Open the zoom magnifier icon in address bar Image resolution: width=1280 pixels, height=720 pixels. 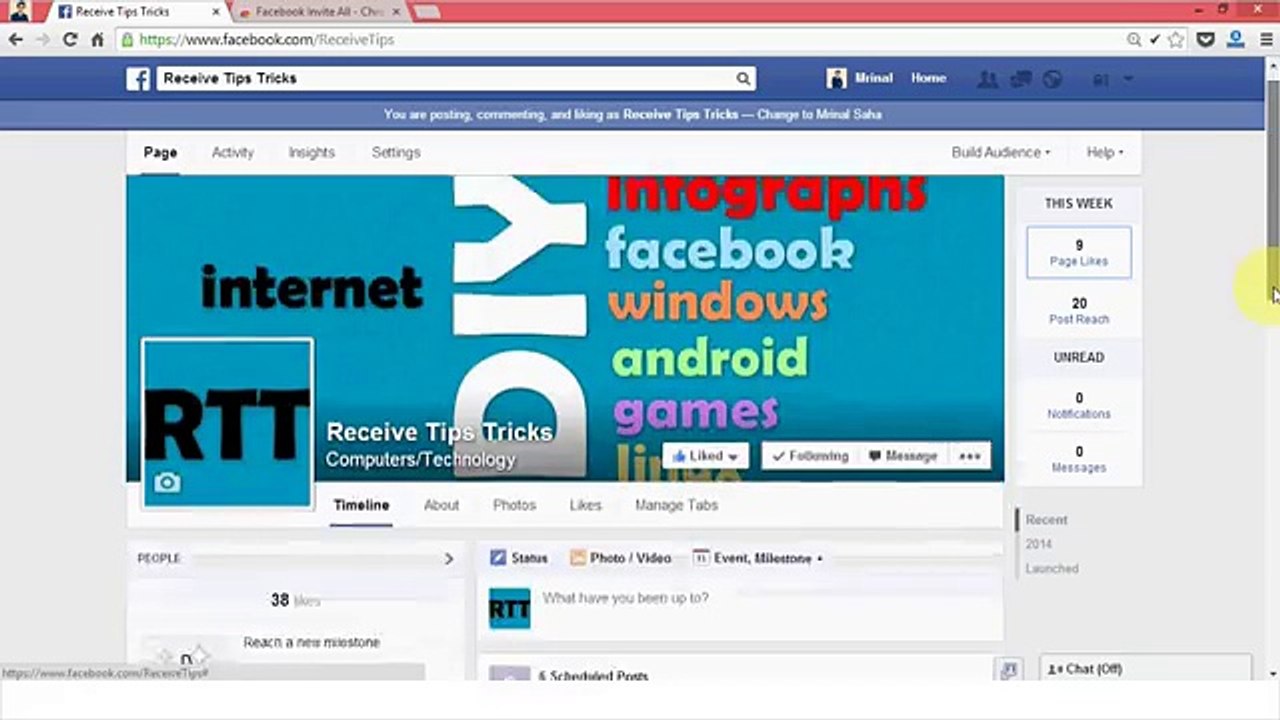pyautogui.click(x=1134, y=40)
